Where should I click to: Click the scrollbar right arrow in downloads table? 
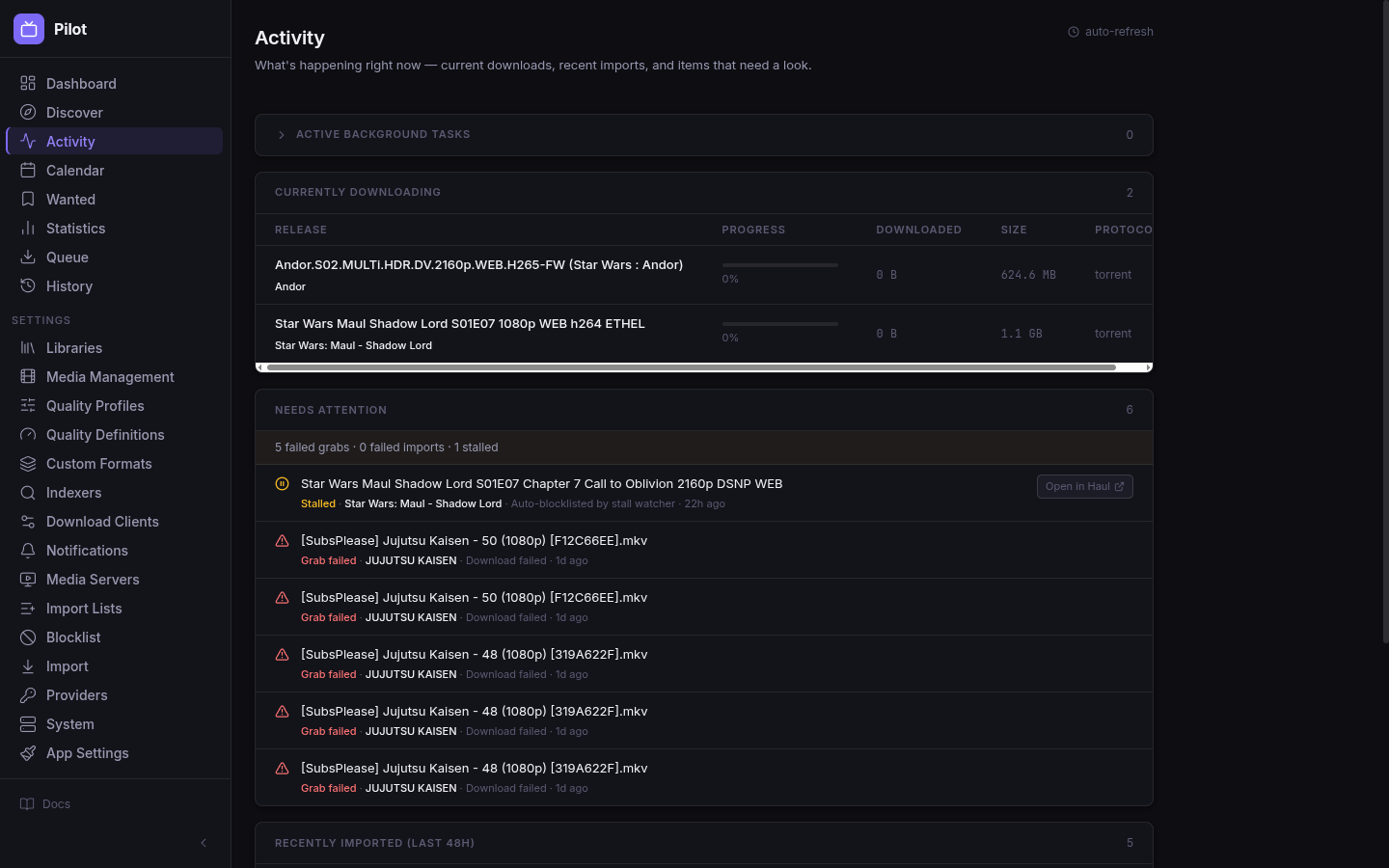click(x=1148, y=367)
